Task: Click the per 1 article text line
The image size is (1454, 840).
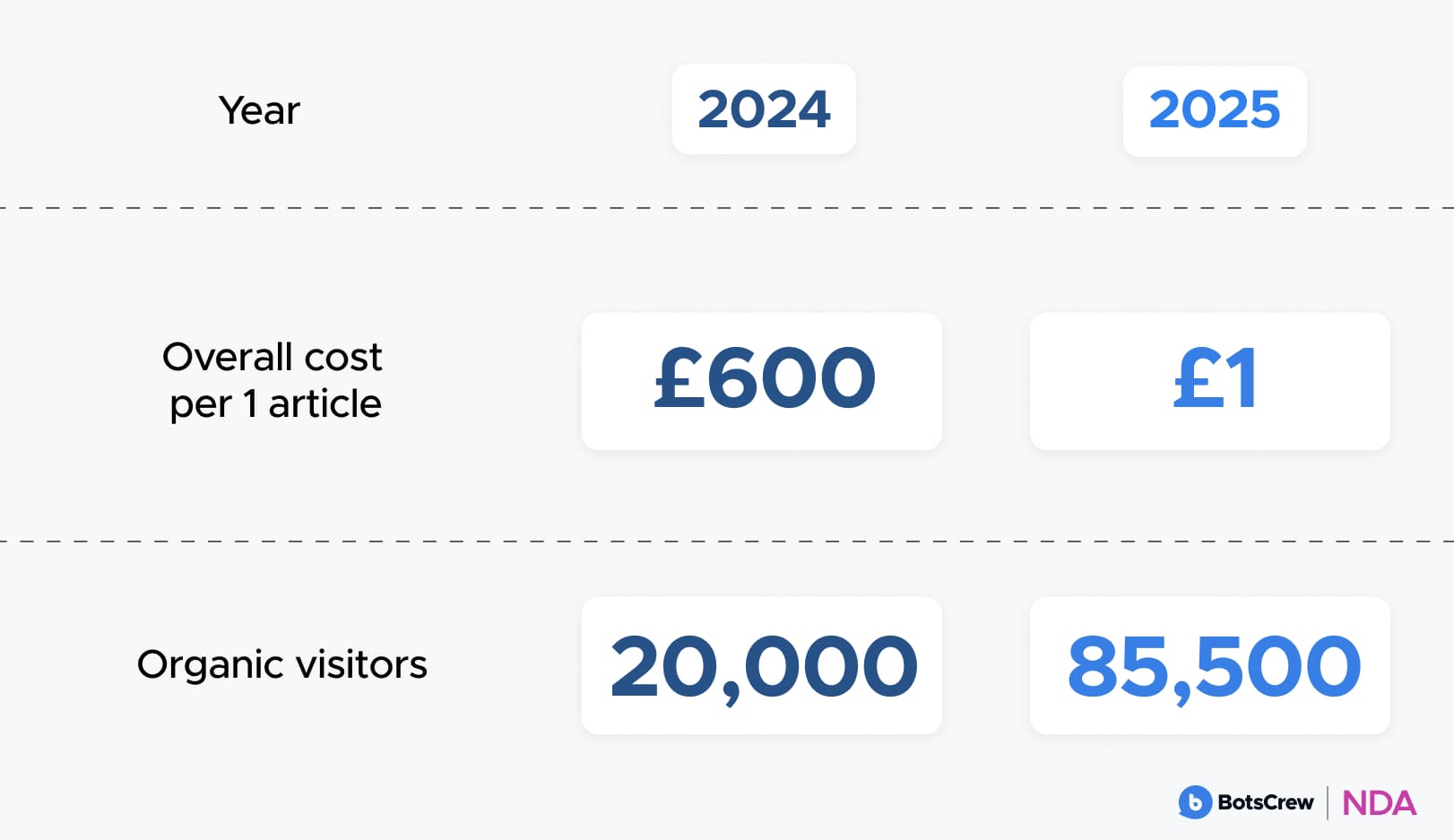Action: tap(275, 403)
